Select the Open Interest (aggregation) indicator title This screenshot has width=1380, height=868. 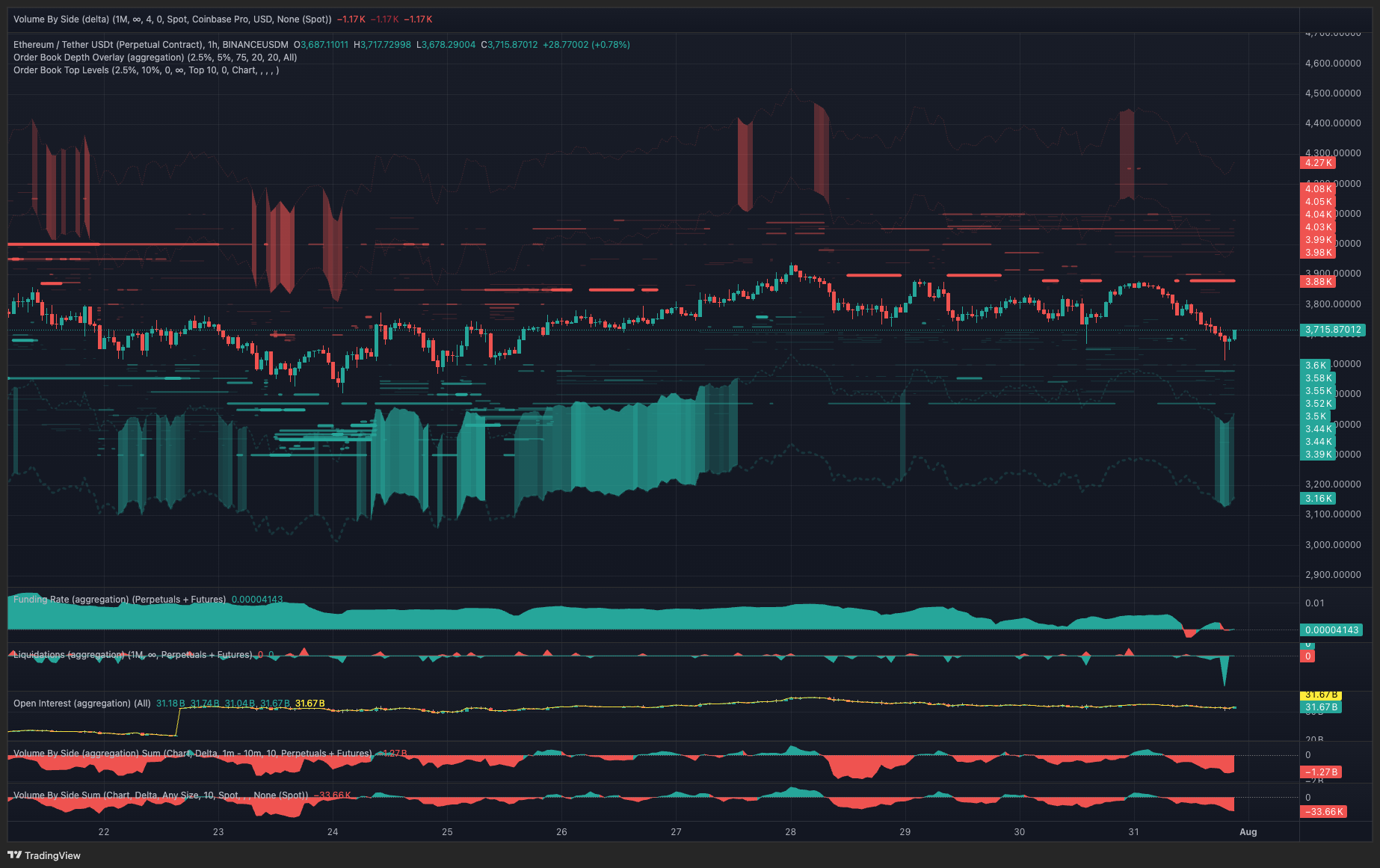pyautogui.click(x=82, y=704)
